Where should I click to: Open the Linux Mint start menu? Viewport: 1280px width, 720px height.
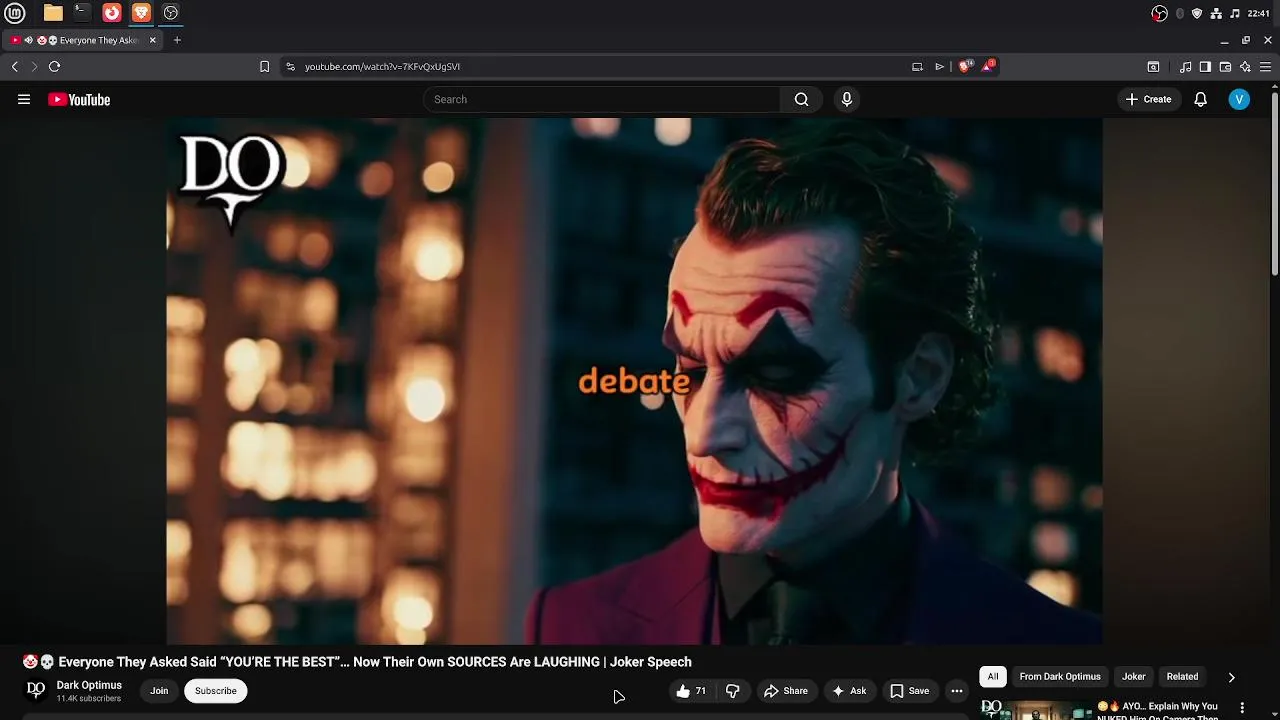click(15, 13)
